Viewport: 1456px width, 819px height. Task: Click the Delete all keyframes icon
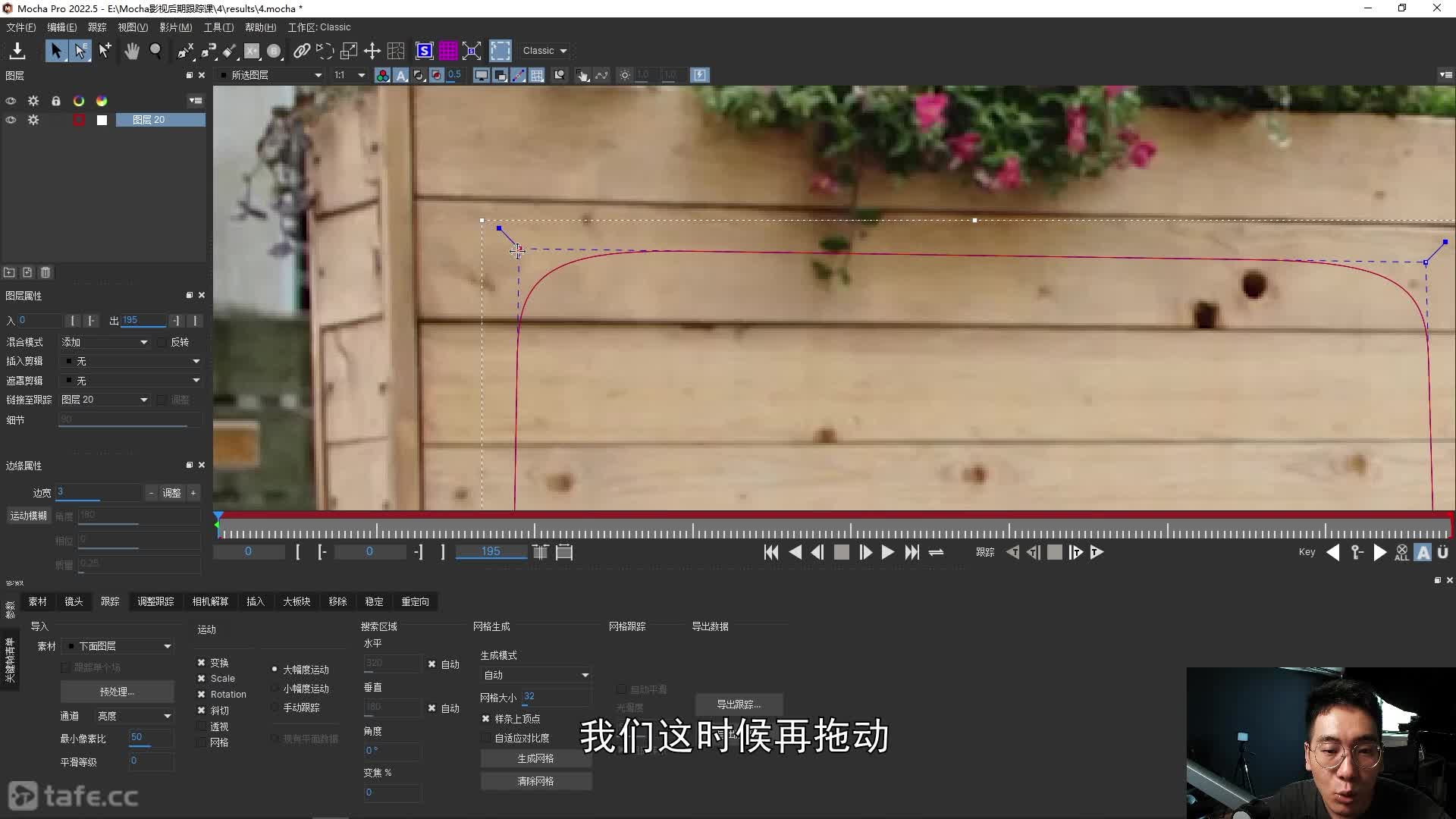1401,553
